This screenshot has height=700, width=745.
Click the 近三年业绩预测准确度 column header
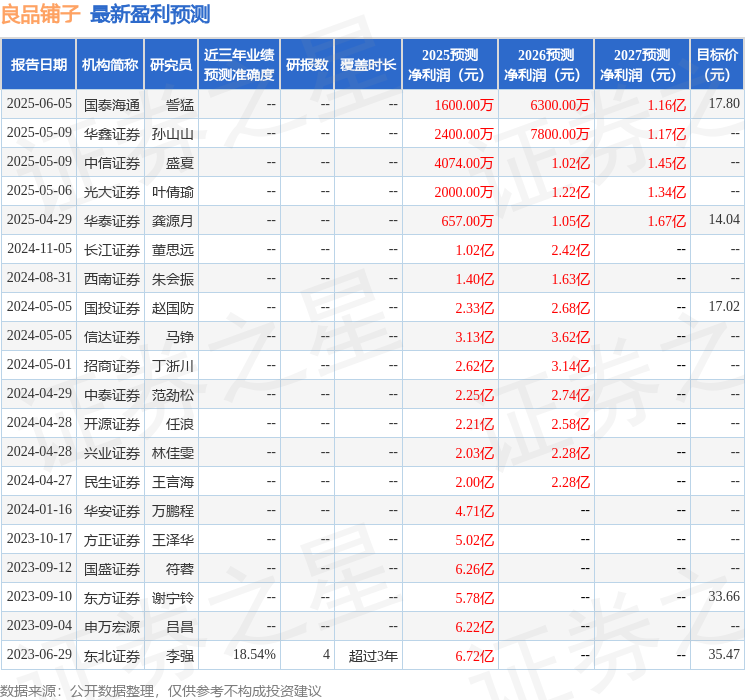click(239, 64)
